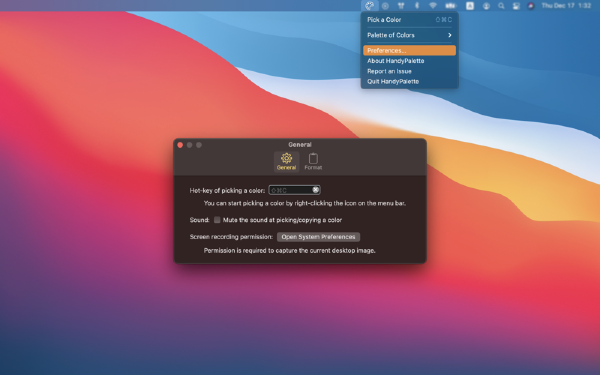Open Spotlight search magnifier icon
This screenshot has height=375, width=600.
point(501,6)
